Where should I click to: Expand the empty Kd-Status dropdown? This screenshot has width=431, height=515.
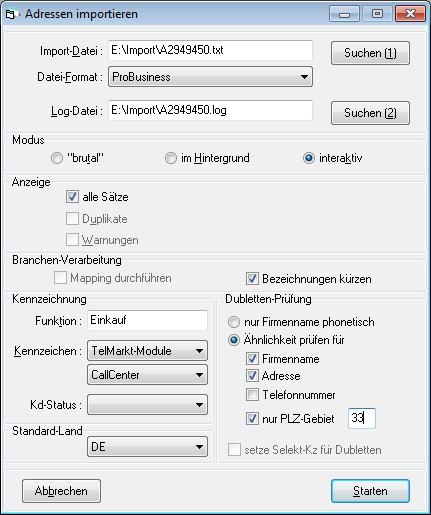(147, 405)
